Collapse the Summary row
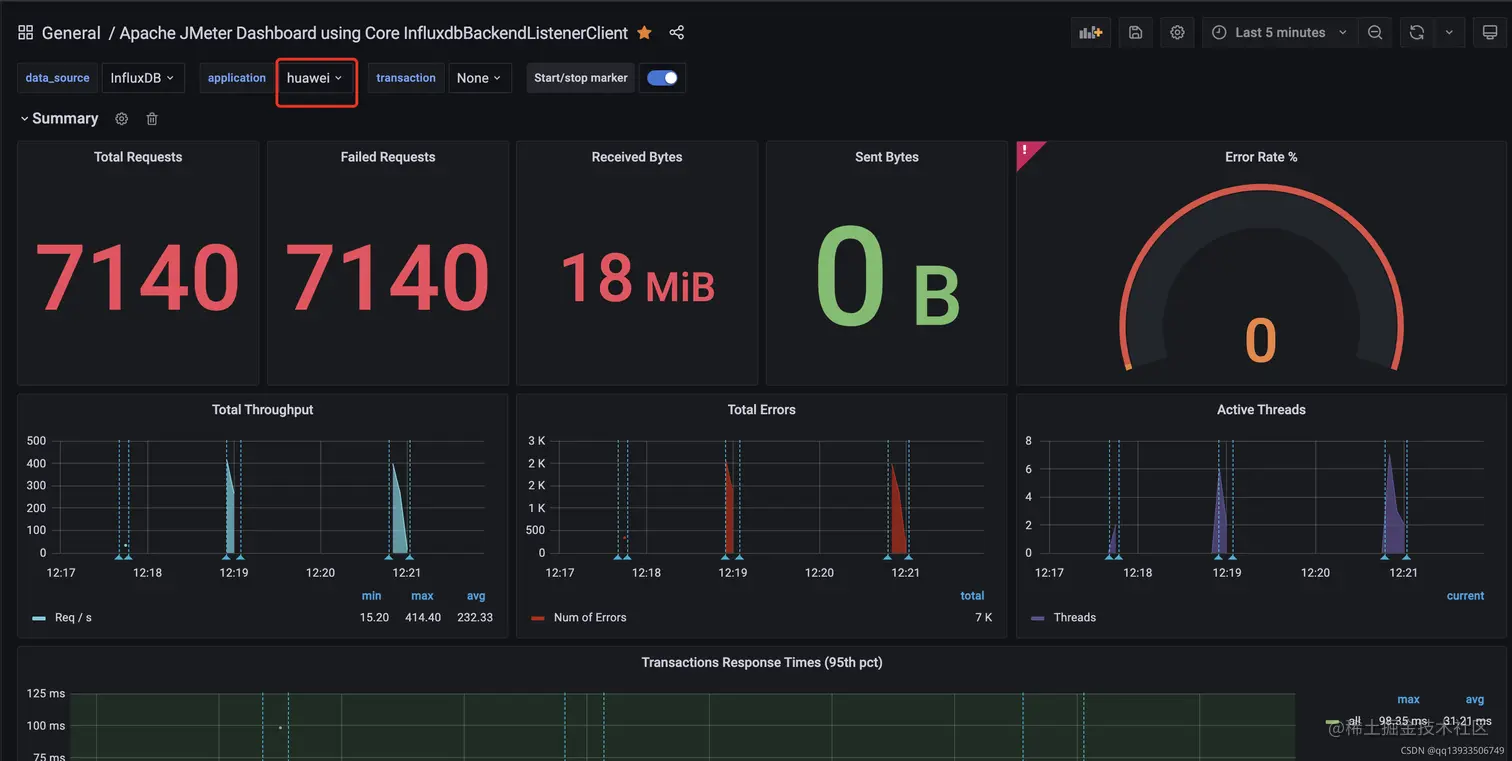The image size is (1512, 761). pyautogui.click(x=24, y=119)
